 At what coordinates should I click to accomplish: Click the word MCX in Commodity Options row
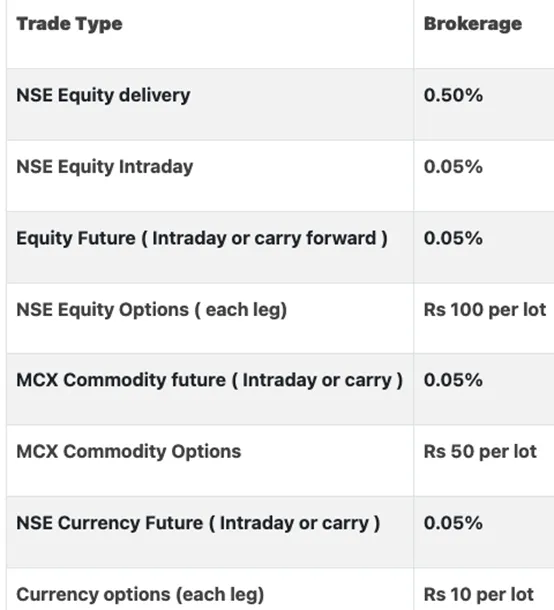[x=37, y=452]
